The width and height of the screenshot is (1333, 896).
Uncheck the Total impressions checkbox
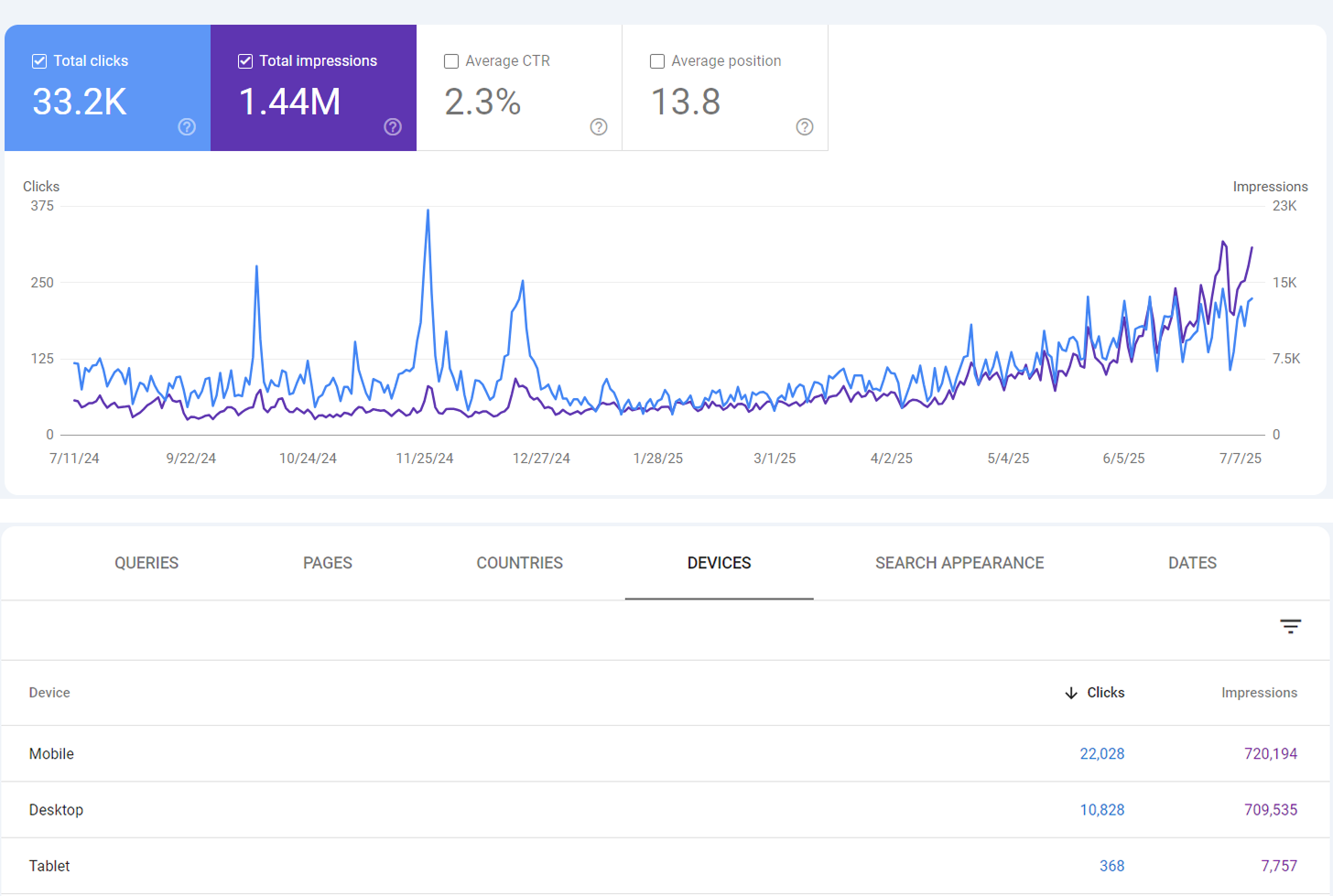[x=245, y=61]
